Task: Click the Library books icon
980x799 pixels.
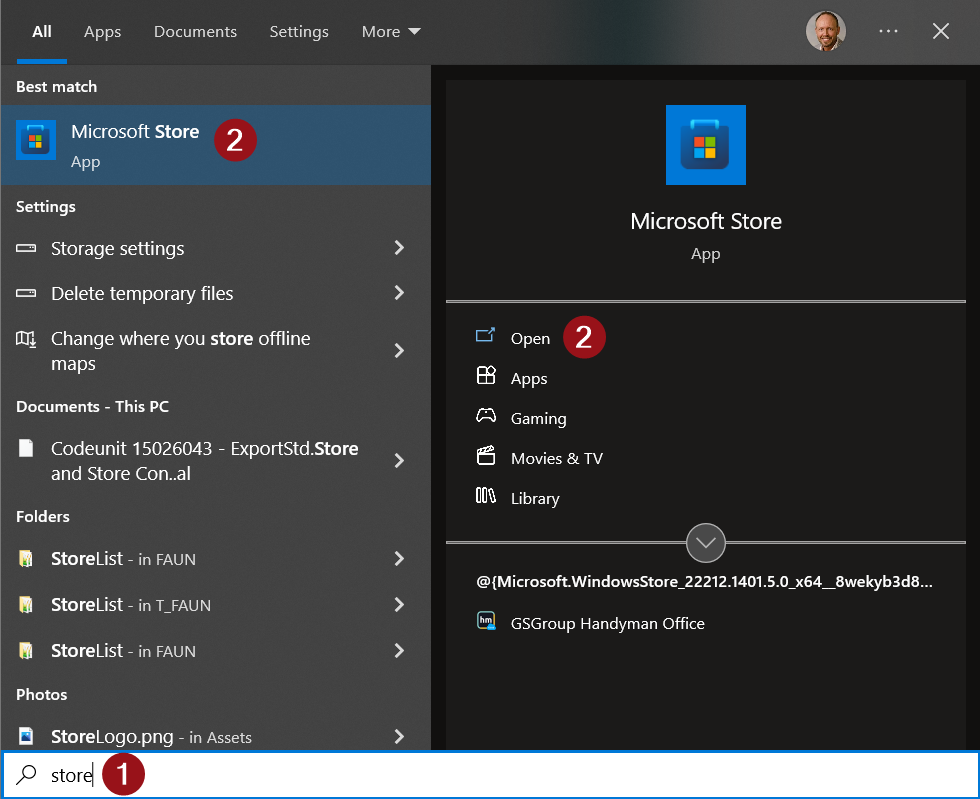Action: pos(486,496)
